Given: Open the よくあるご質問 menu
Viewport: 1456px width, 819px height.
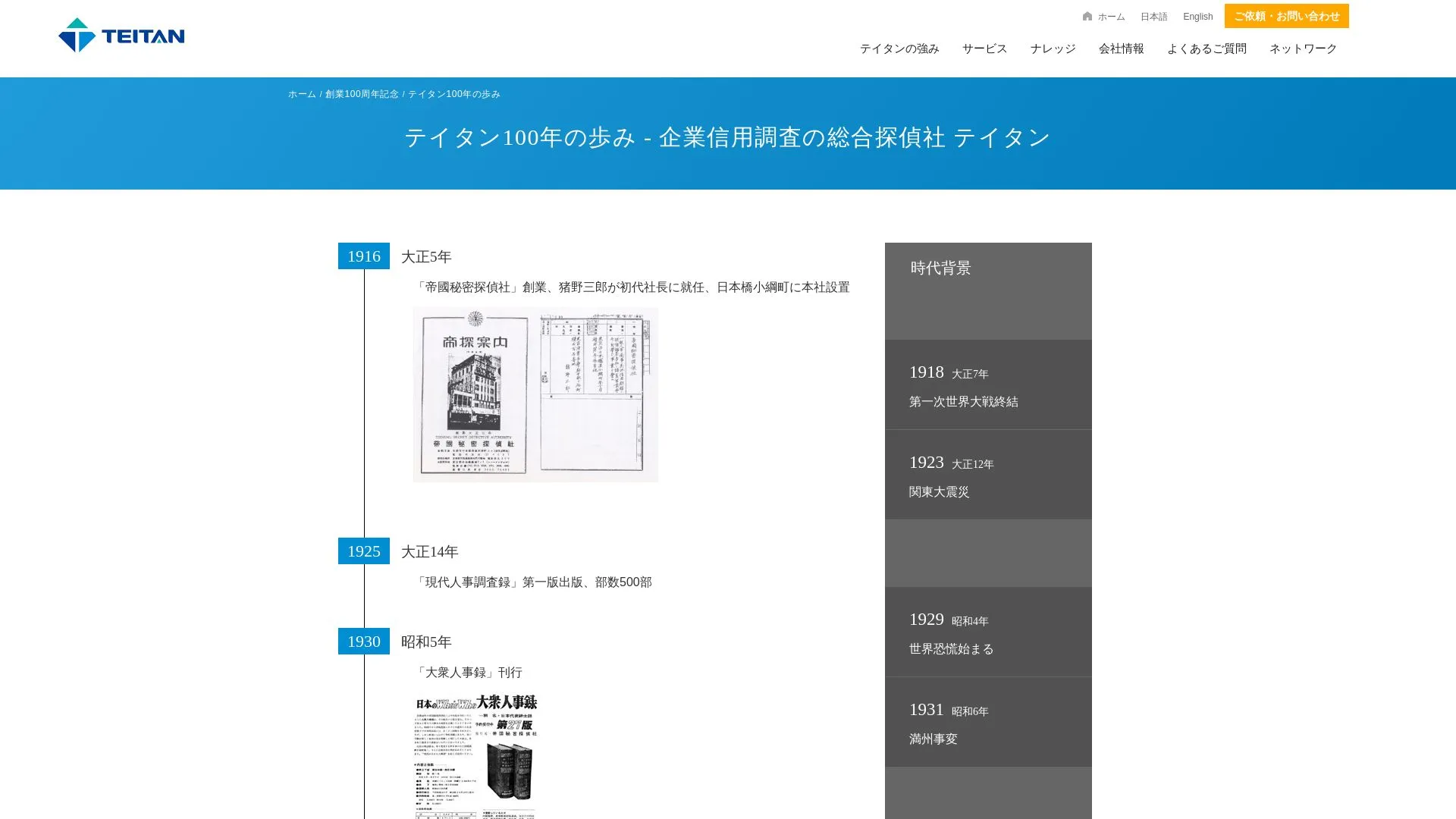Looking at the screenshot, I should (1207, 49).
